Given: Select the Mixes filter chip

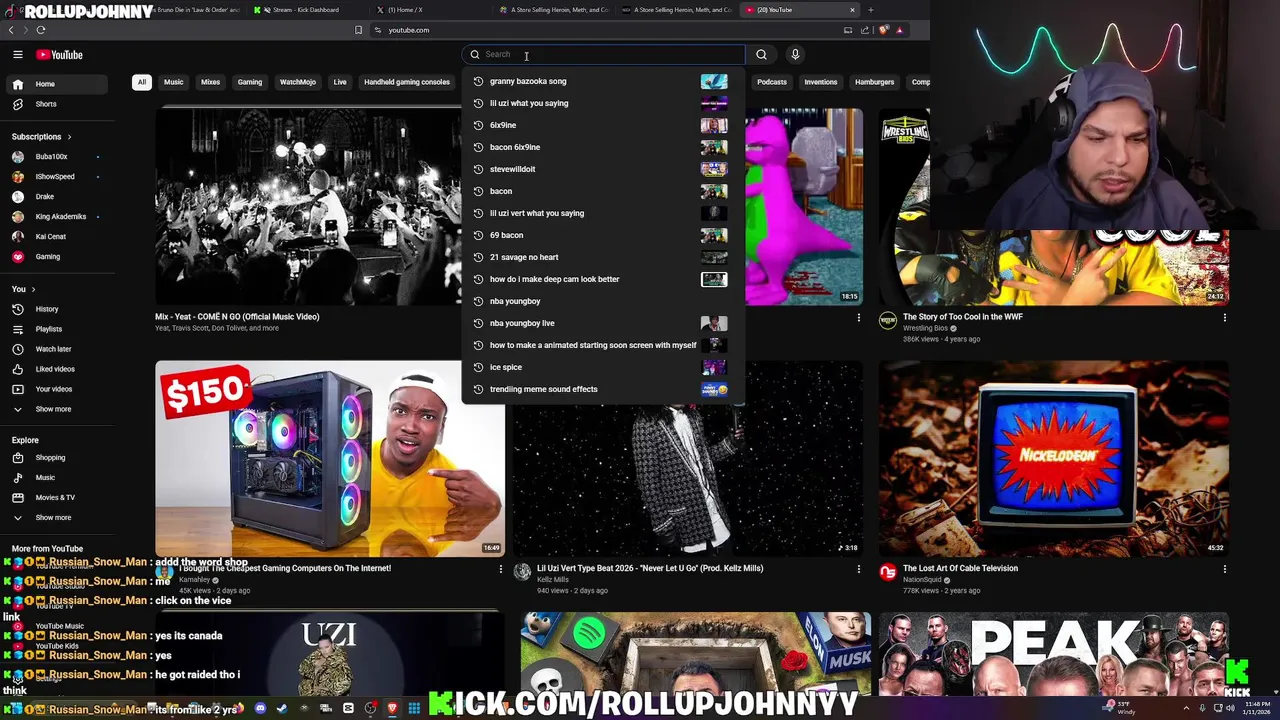Looking at the screenshot, I should point(210,82).
